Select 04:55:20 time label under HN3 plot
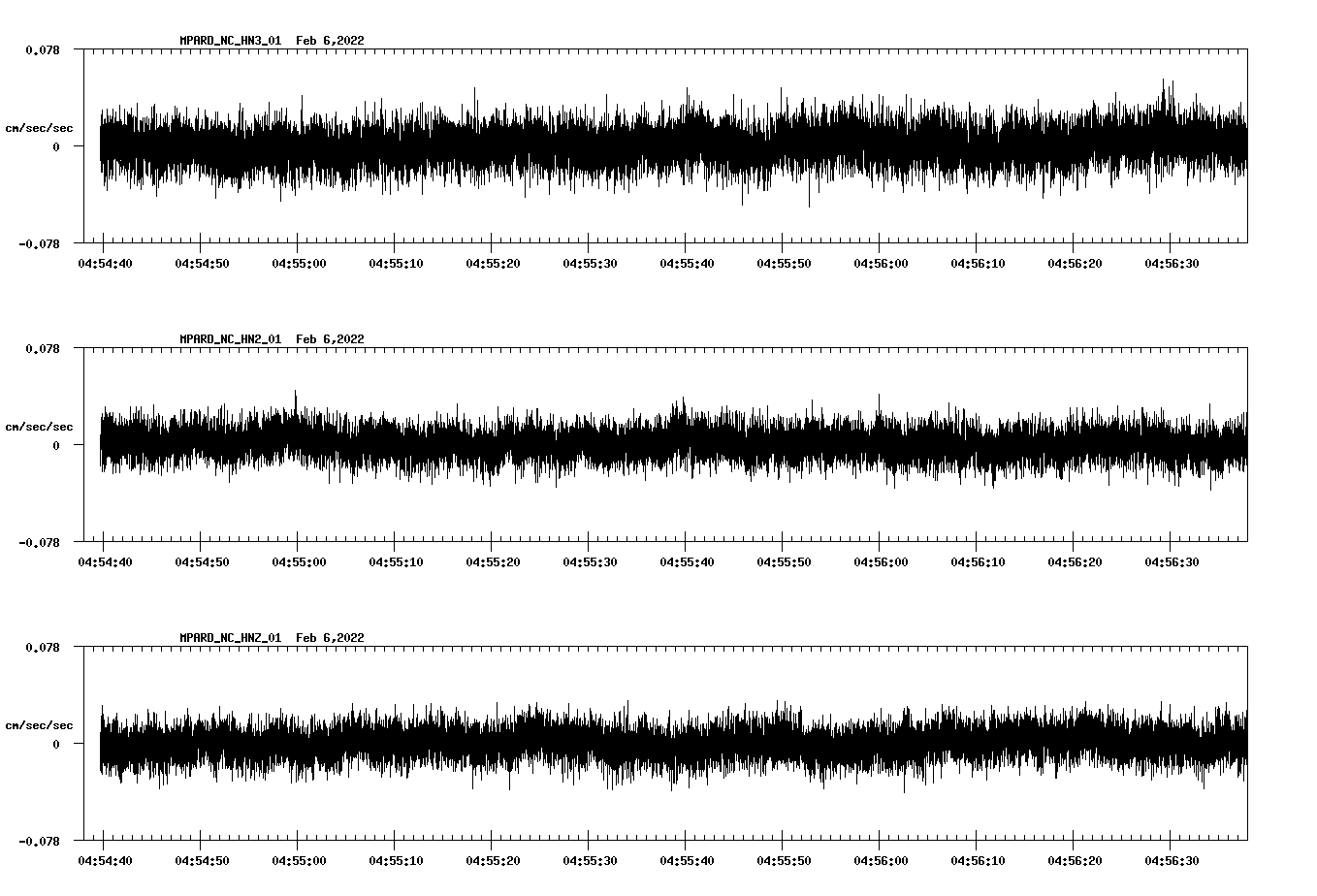 click(x=492, y=264)
